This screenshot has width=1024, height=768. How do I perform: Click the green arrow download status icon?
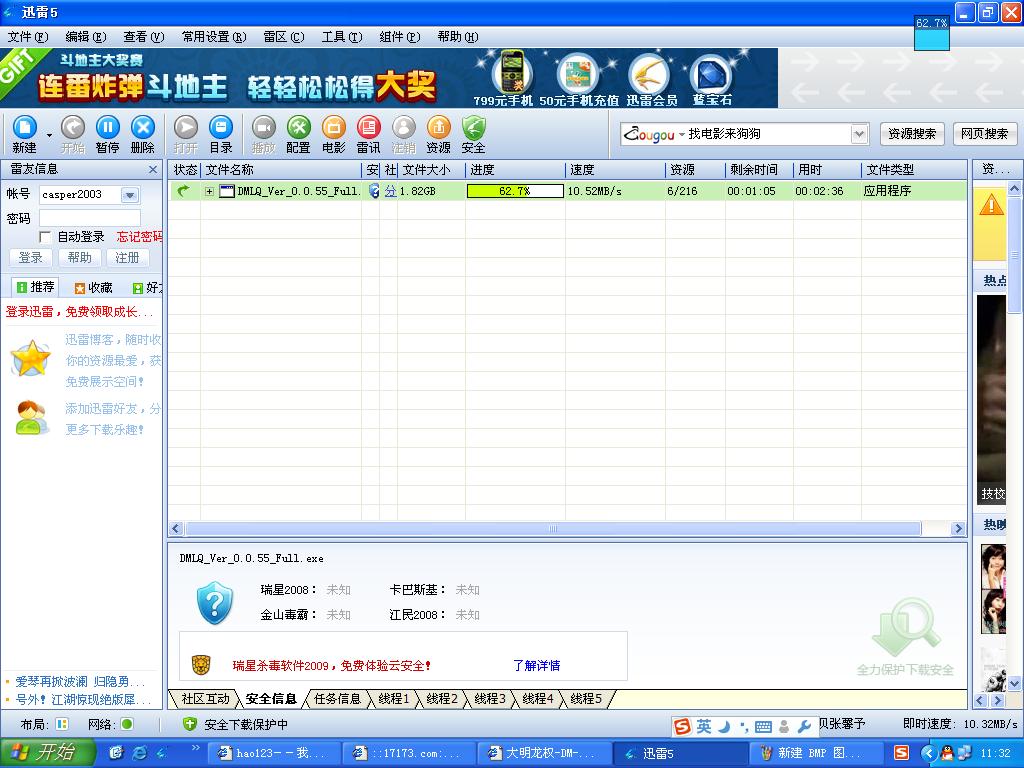click(184, 191)
